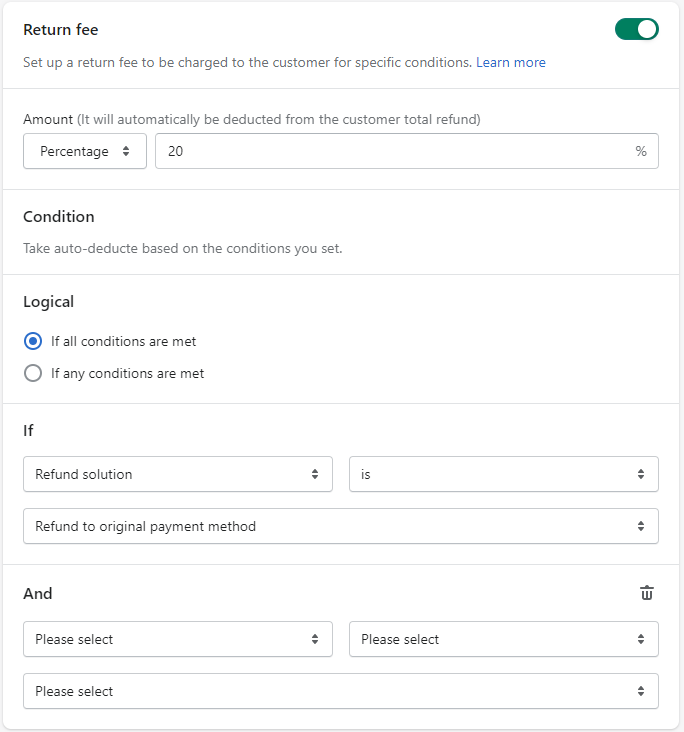This screenshot has height=732, width=684.
Task: Delete the And condition with trash icon
Action: click(x=647, y=593)
